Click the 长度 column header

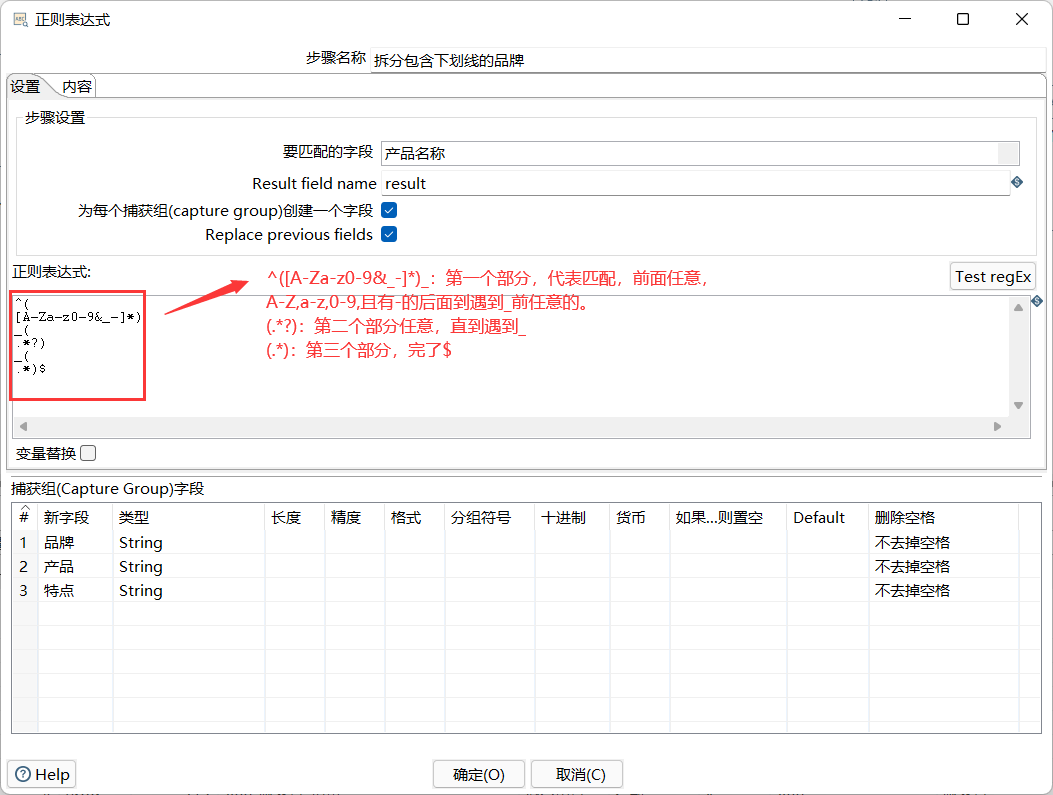point(295,518)
